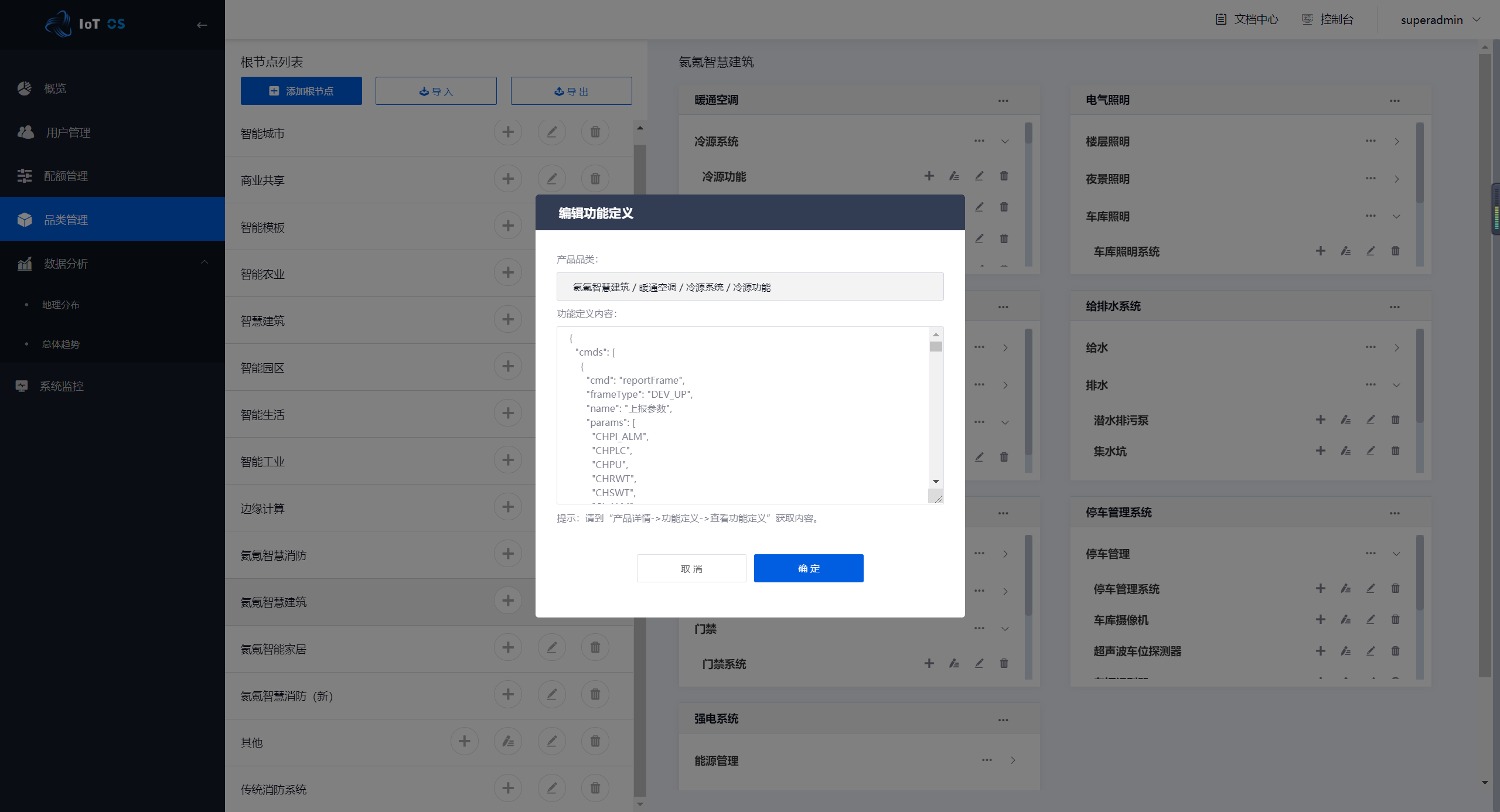The image size is (1500, 812).
Task: Add a child node under 智能城市
Action: 508,131
